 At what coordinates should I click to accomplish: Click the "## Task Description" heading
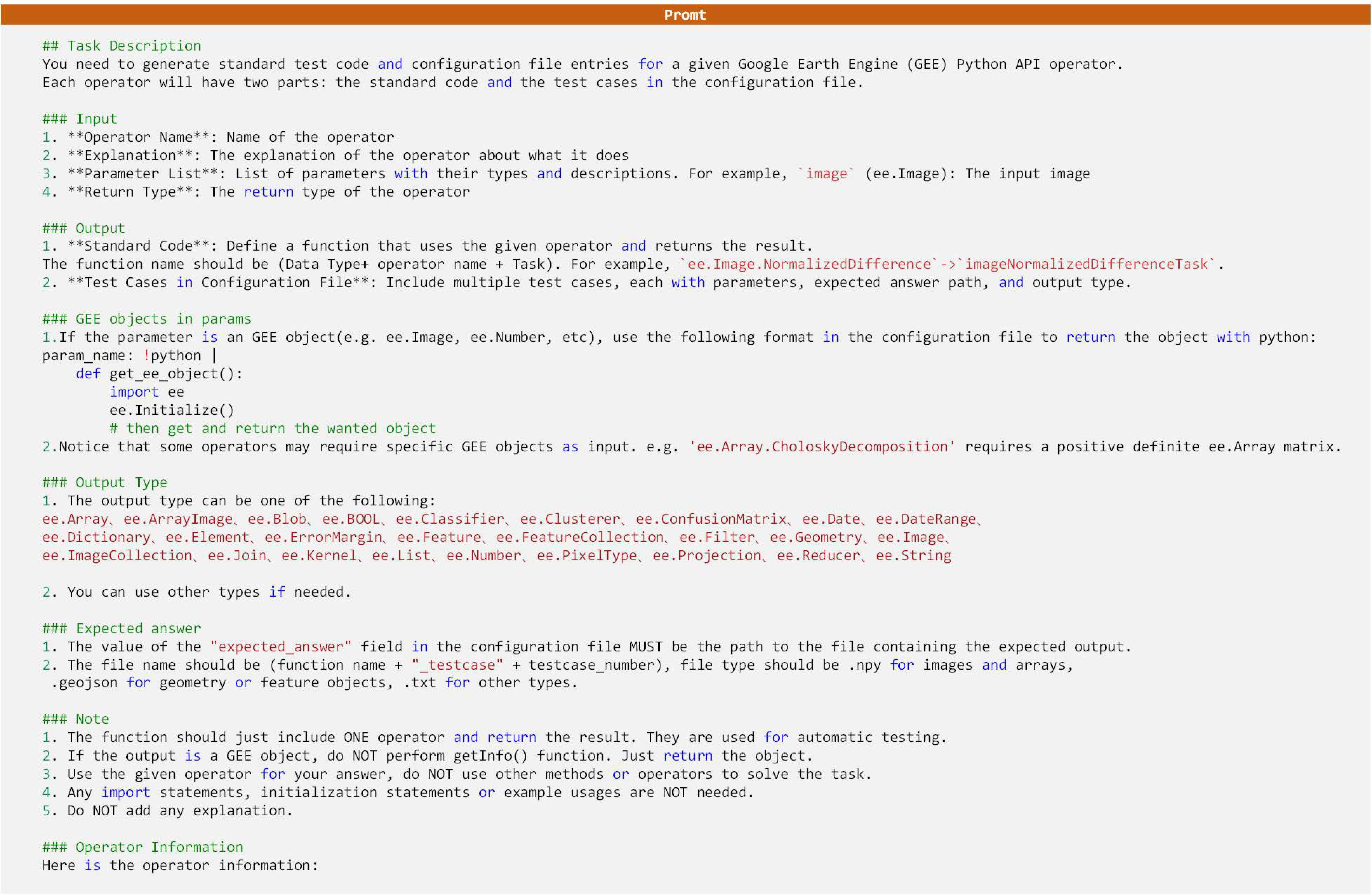122,46
